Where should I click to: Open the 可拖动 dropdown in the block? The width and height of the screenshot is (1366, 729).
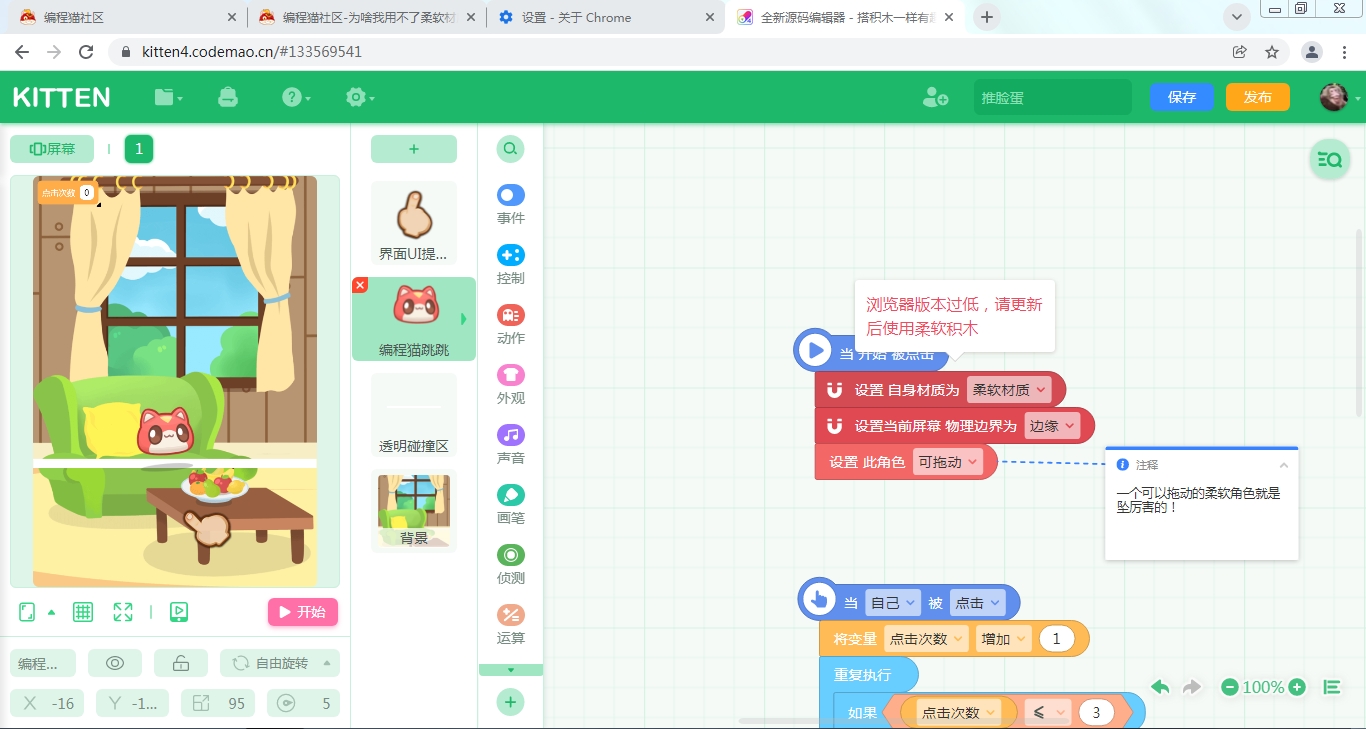pos(947,462)
